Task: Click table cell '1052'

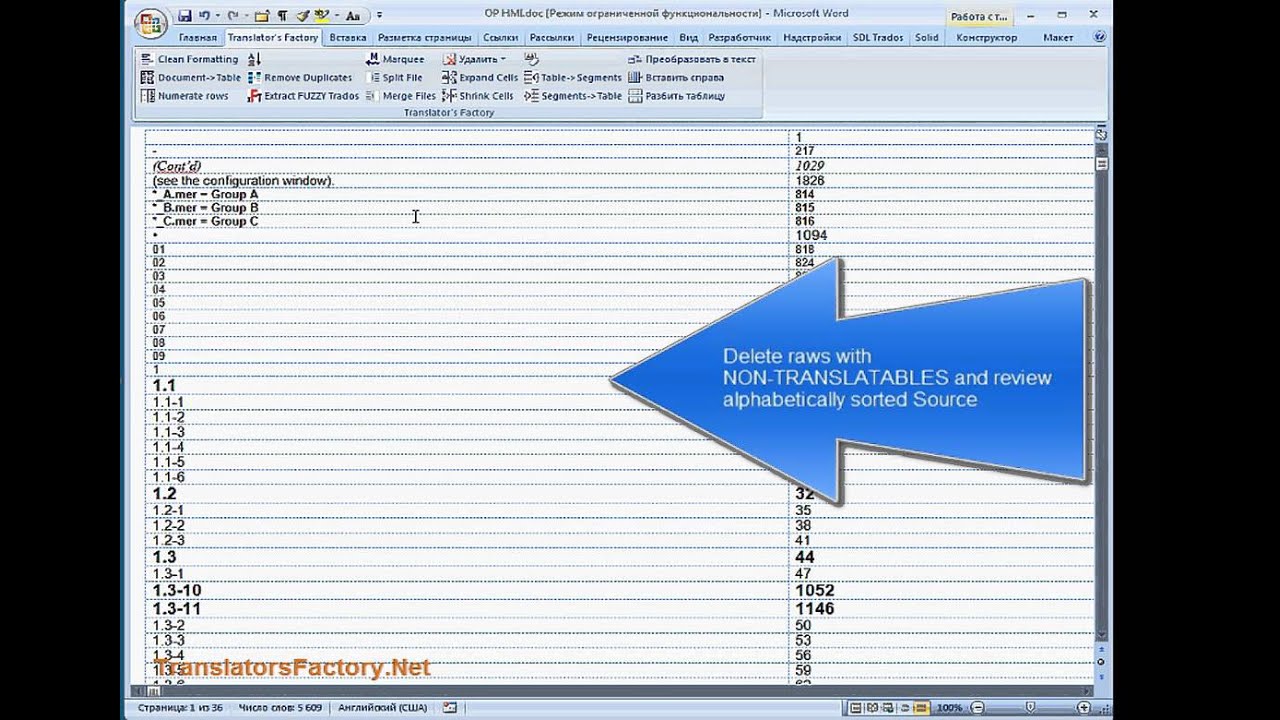Action: [x=940, y=590]
